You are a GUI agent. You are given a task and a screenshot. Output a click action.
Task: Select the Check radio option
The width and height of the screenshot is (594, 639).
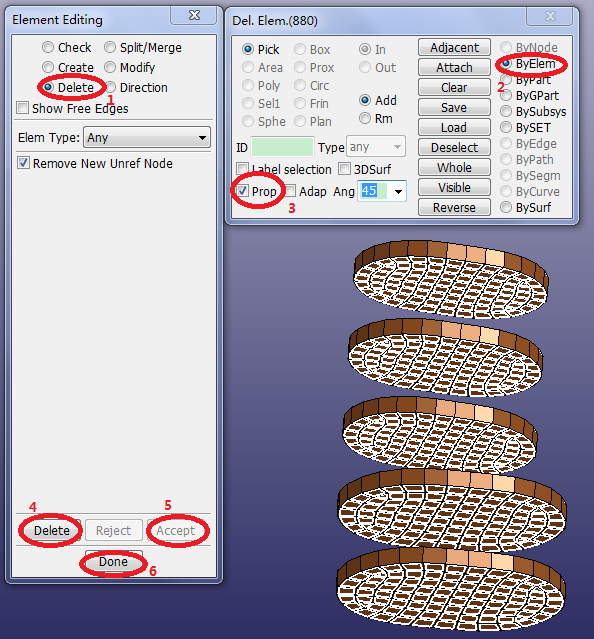pos(48,47)
